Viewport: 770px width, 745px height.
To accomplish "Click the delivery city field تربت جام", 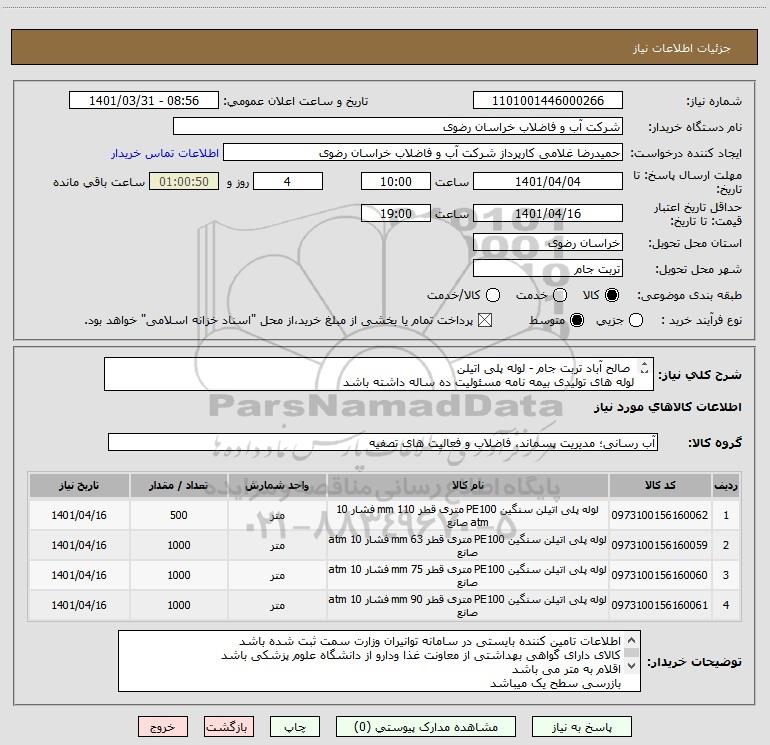I will point(548,269).
